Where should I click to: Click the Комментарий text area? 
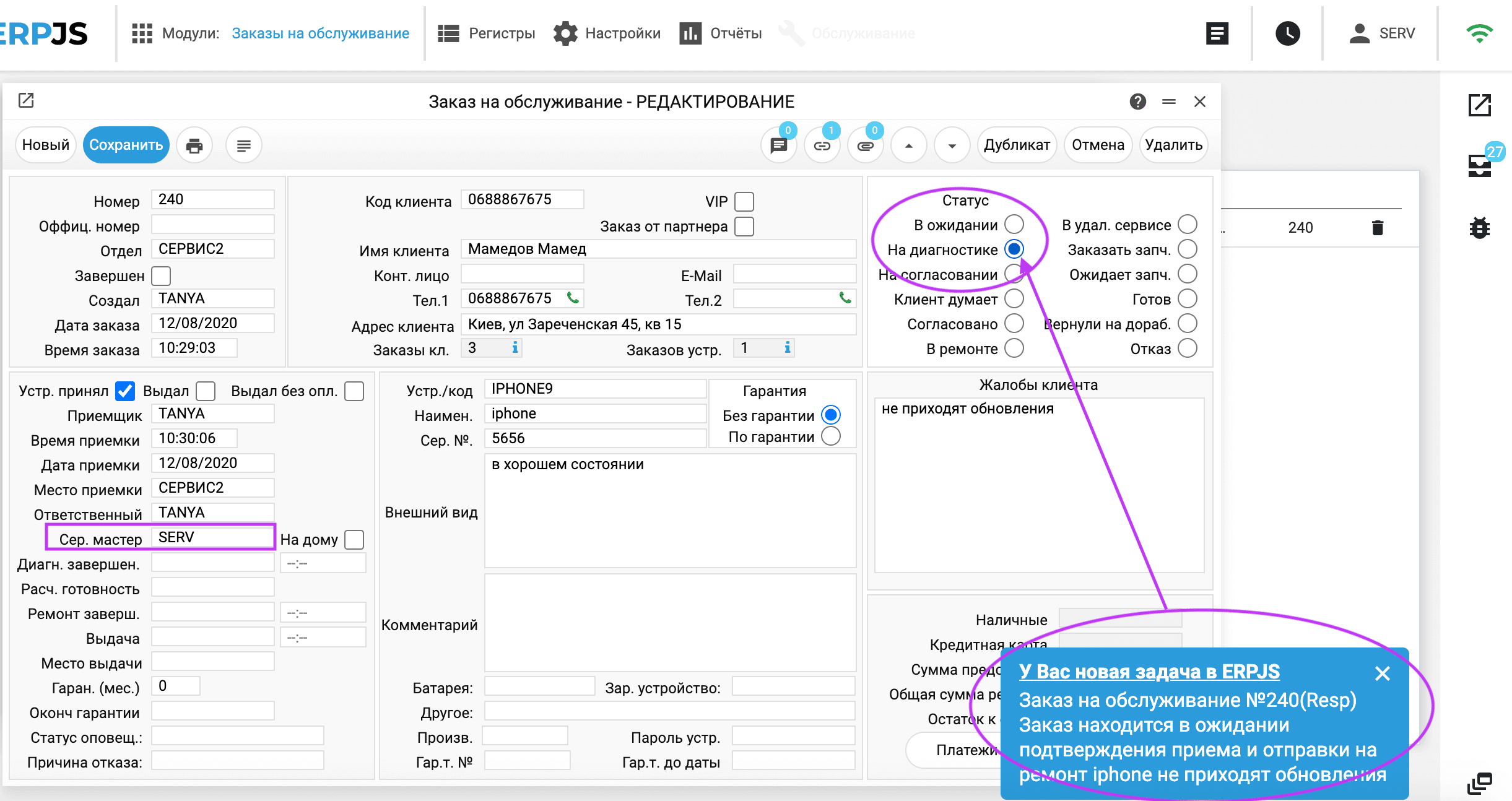670,623
